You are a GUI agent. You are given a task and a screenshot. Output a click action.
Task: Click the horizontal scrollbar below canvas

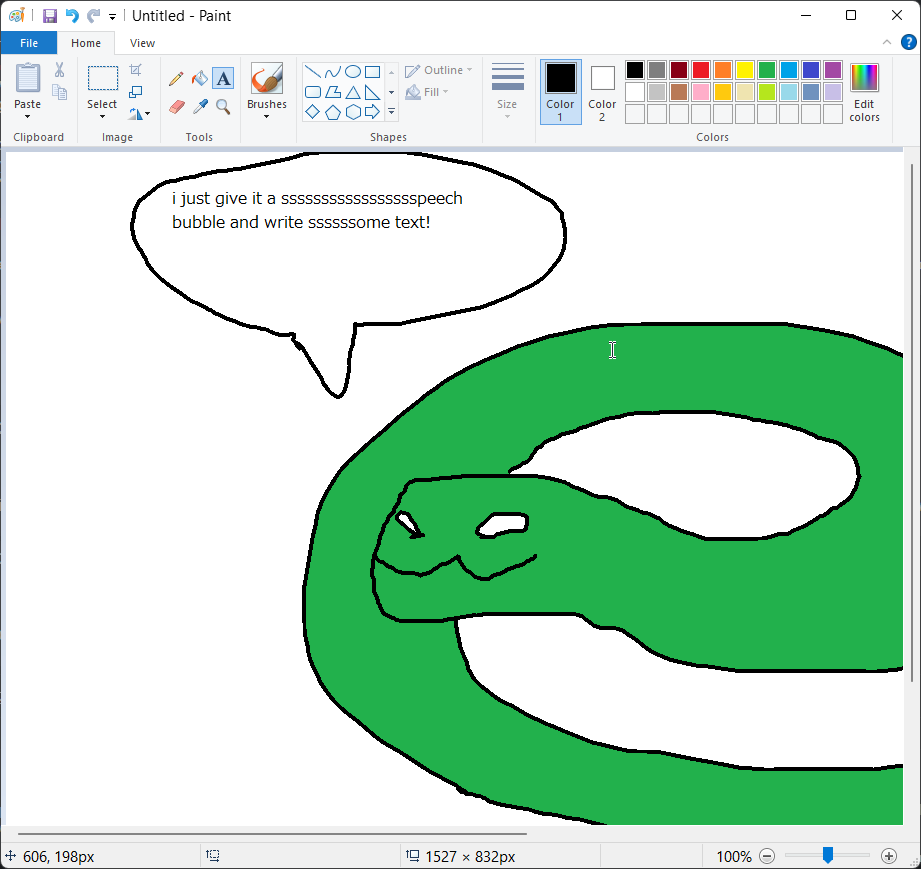click(x=272, y=833)
